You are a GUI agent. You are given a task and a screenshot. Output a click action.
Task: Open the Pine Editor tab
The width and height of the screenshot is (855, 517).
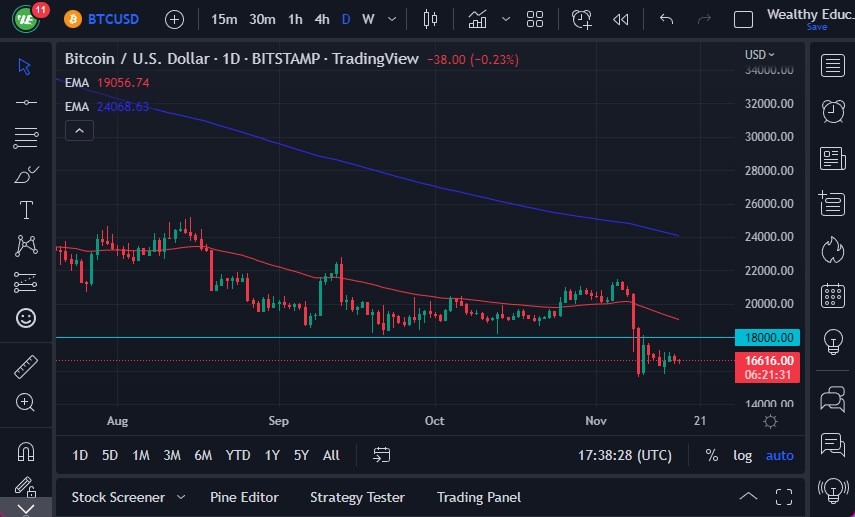244,497
